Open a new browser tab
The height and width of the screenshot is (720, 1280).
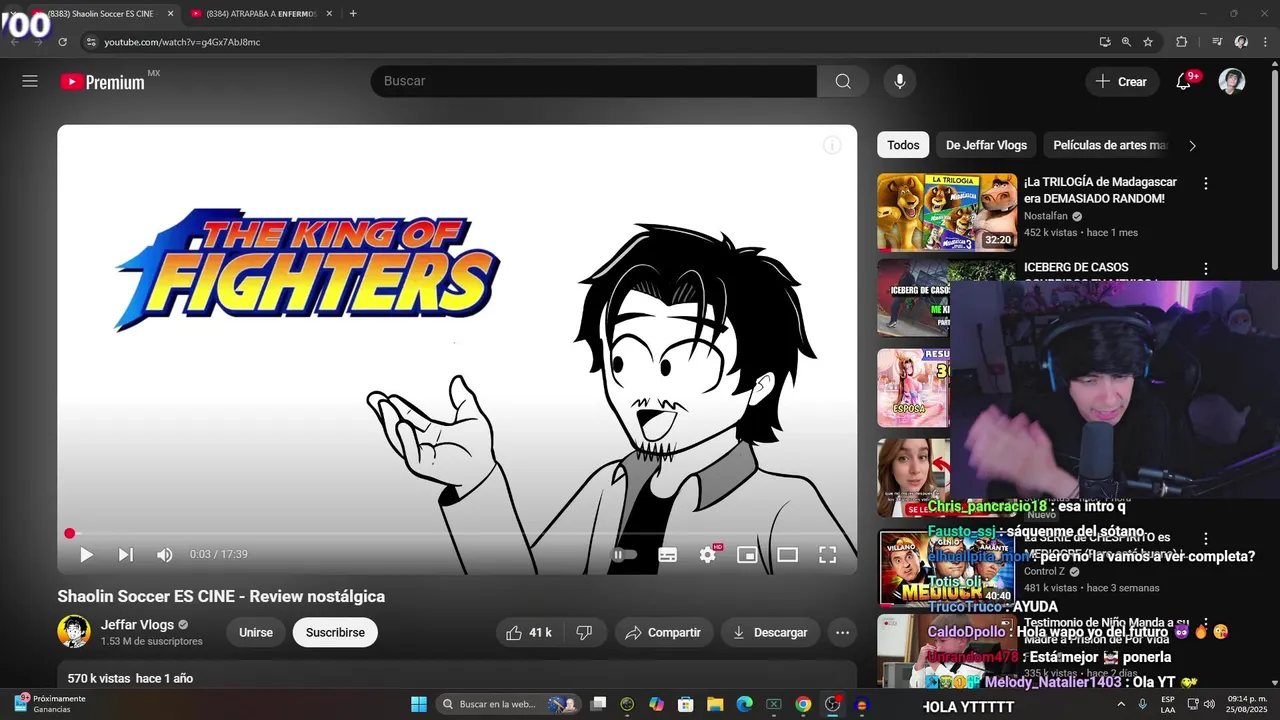353,14
